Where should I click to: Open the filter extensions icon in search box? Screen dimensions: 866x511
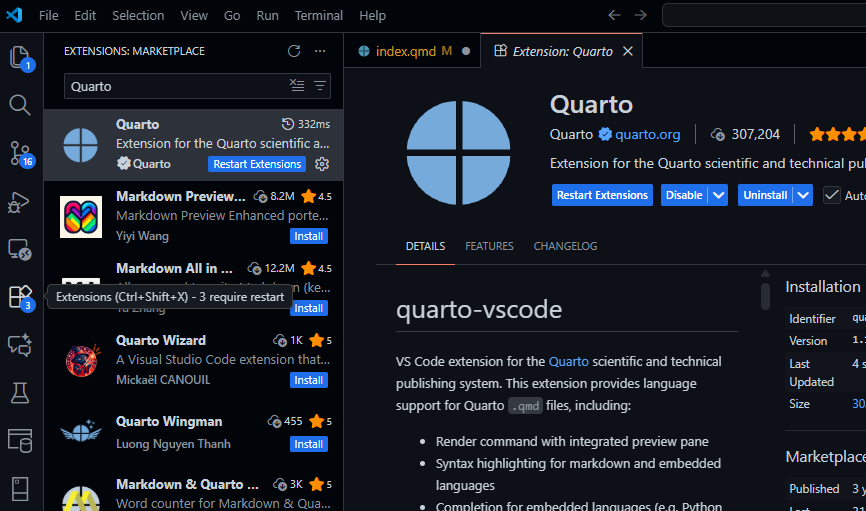[320, 86]
